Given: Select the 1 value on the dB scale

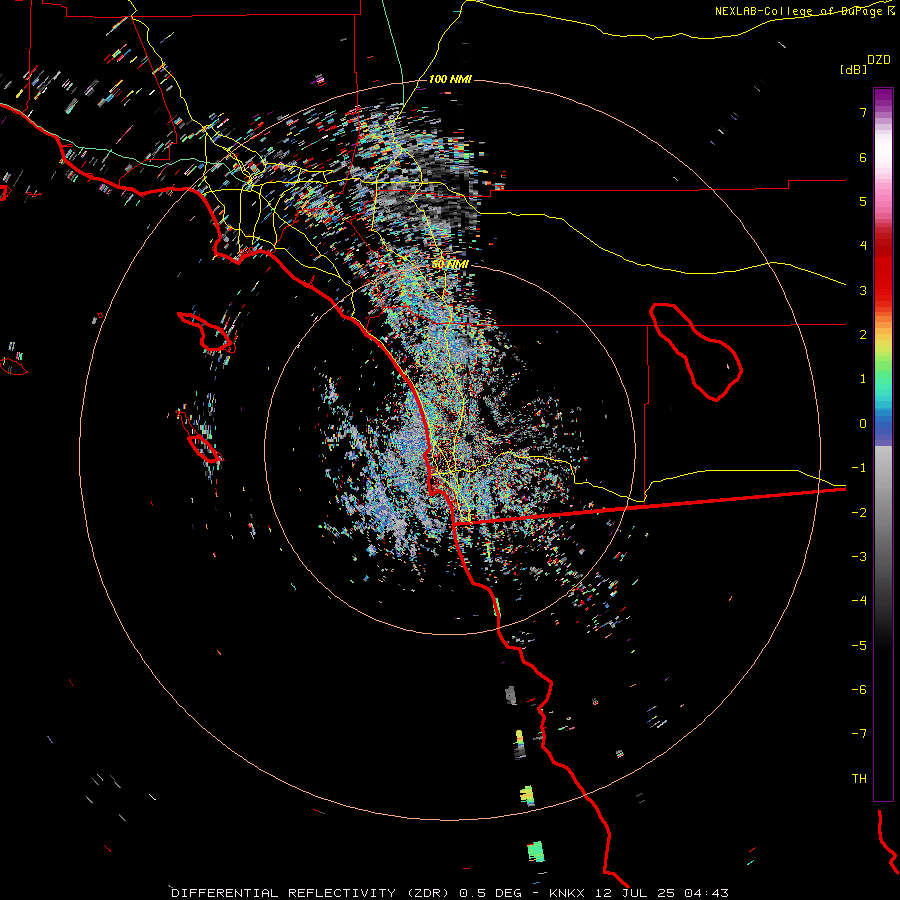Looking at the screenshot, I should [863, 379].
